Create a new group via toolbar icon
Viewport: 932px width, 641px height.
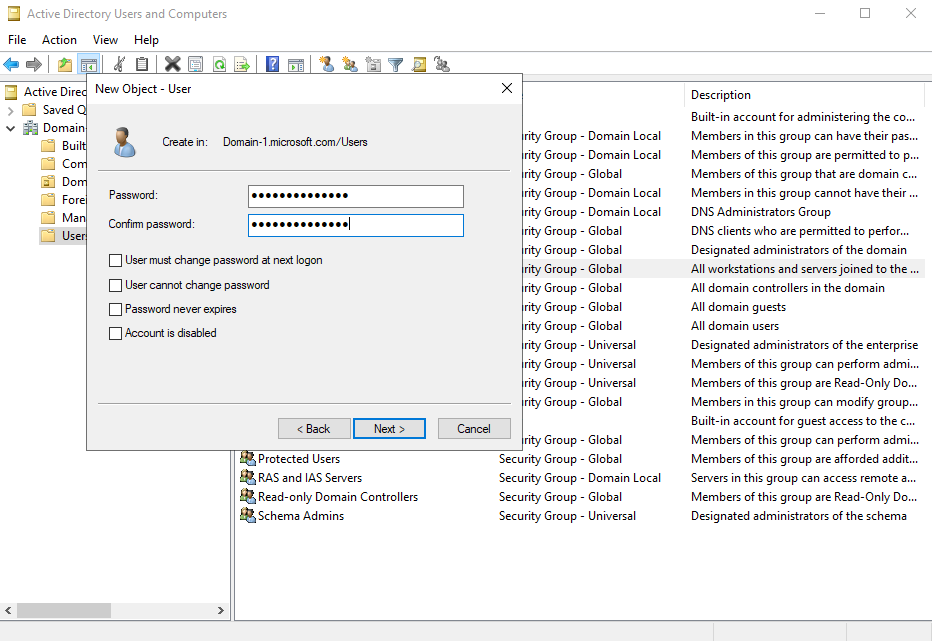tap(350, 64)
